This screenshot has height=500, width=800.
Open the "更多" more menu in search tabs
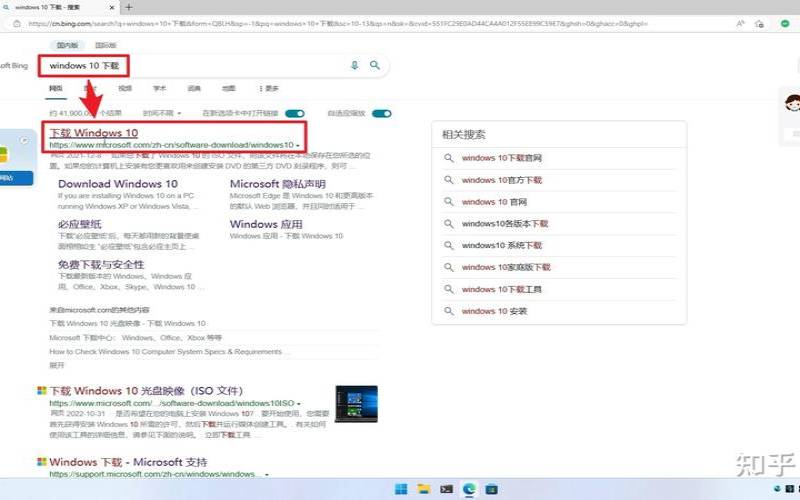click(268, 88)
